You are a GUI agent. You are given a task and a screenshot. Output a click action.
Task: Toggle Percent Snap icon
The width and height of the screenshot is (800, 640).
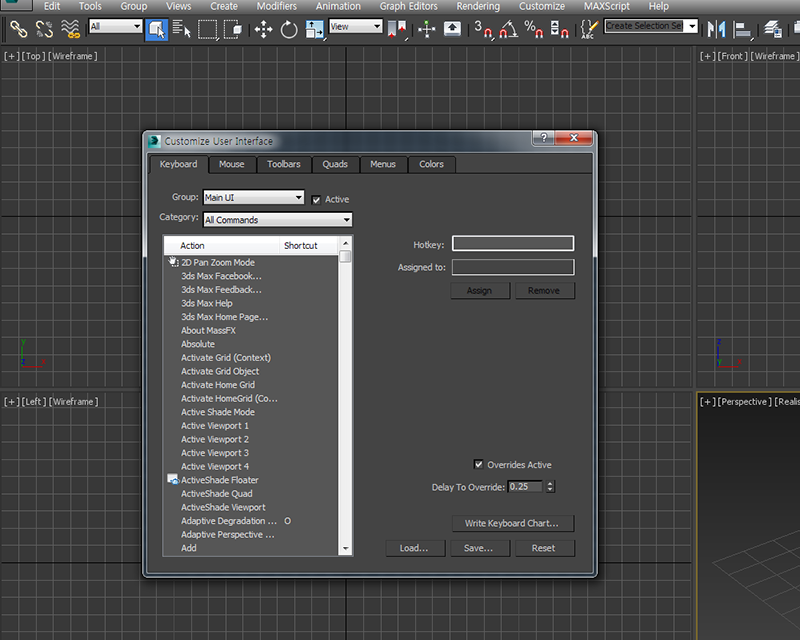534,29
